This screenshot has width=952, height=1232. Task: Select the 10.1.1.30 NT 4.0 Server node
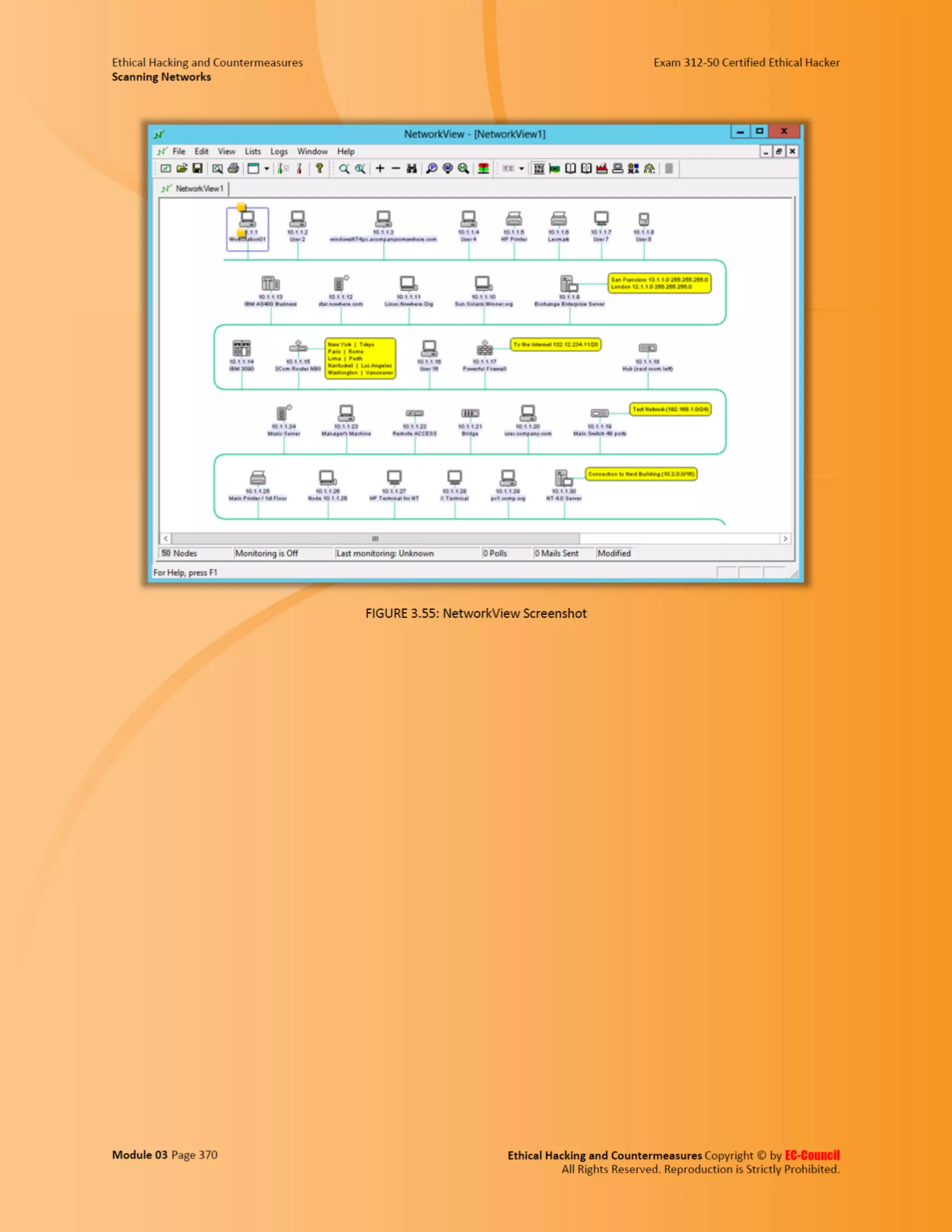click(x=564, y=485)
